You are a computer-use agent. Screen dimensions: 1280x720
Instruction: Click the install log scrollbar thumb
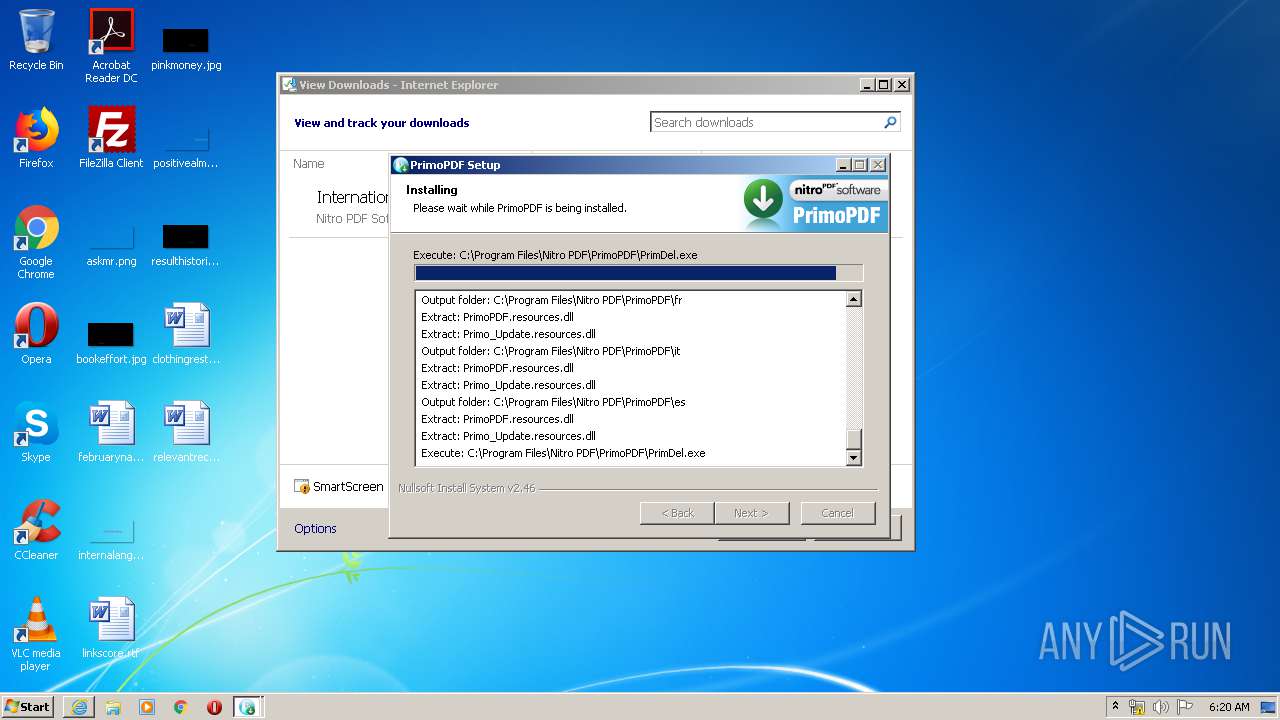tap(854, 440)
